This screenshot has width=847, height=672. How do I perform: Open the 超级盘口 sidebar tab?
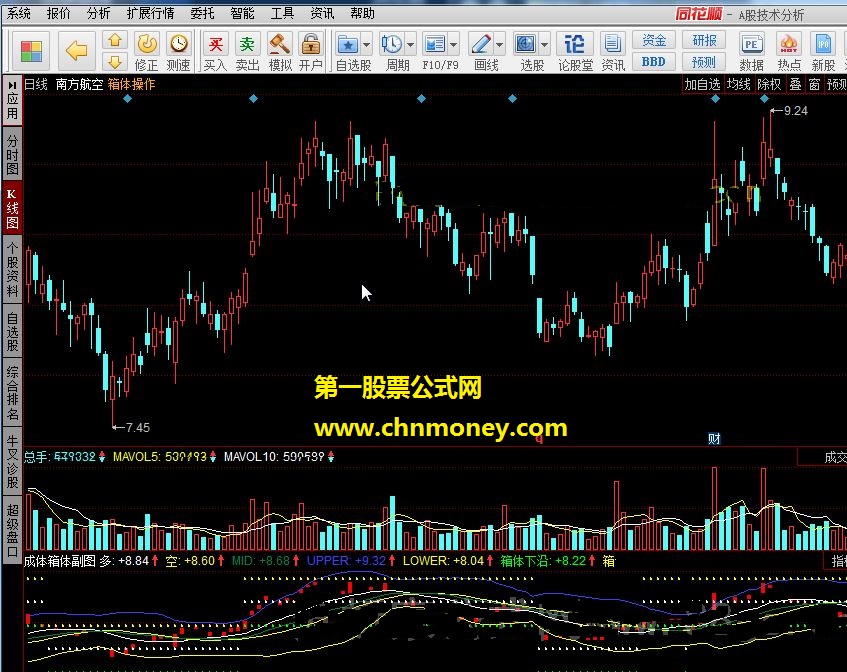coord(12,531)
